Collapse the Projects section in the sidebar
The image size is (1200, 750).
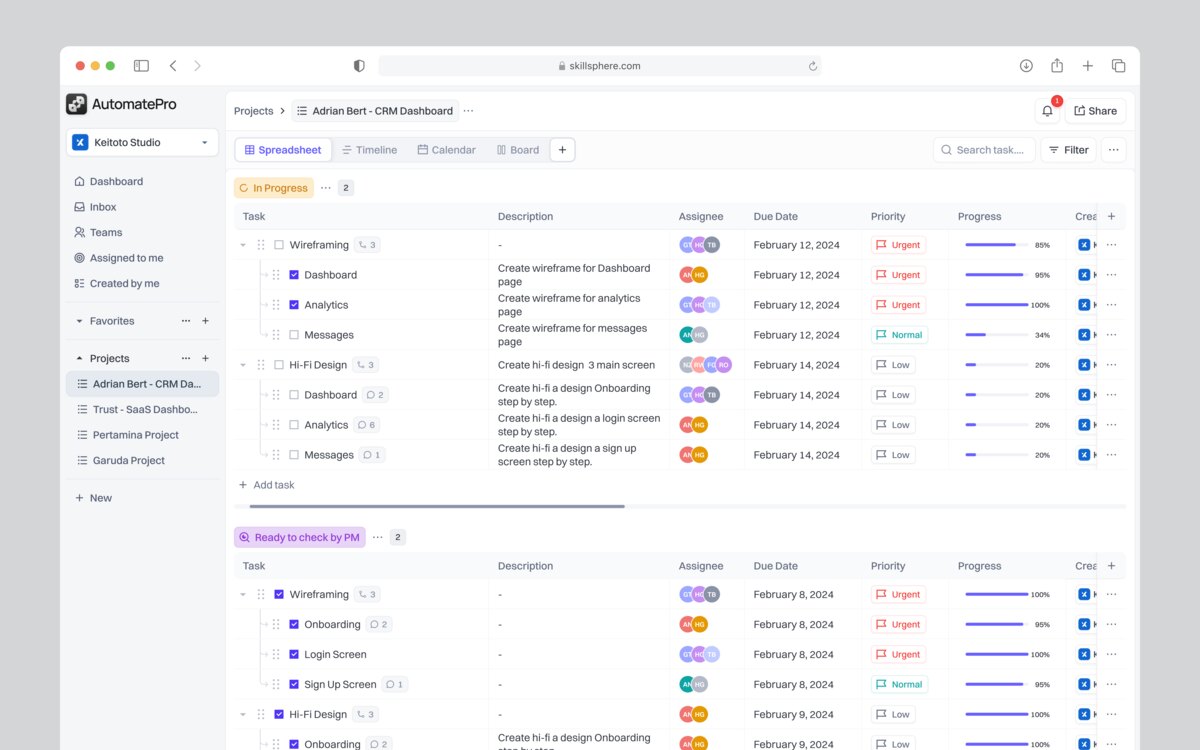click(80, 358)
